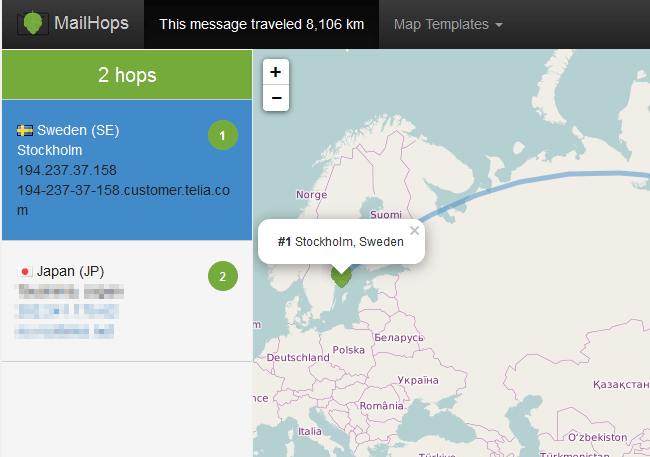
Task: Zoom out on the map
Action: pyautogui.click(x=276, y=98)
